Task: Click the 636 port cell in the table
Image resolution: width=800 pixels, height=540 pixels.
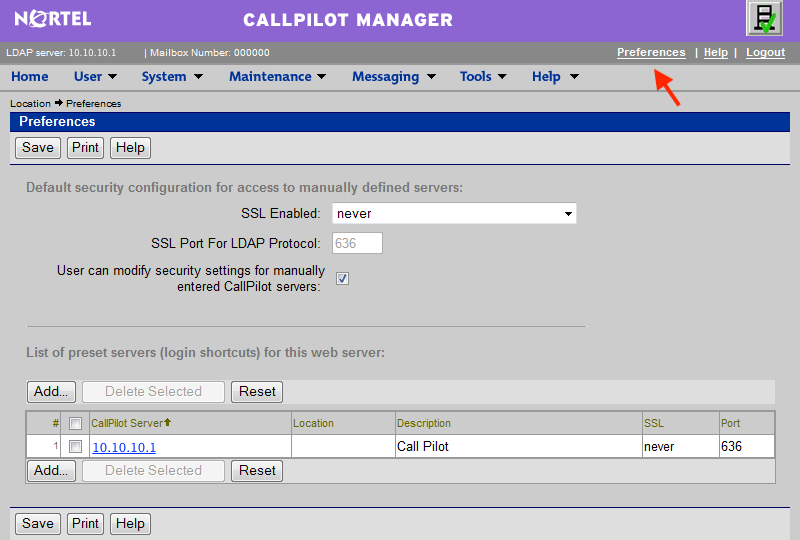Action: coord(747,447)
